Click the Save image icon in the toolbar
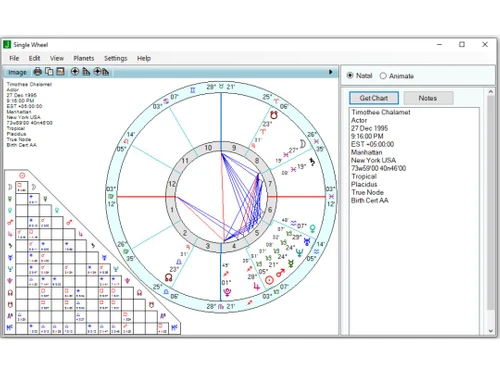Viewport: 500px width, 375px height. pyautogui.click(x=60, y=71)
